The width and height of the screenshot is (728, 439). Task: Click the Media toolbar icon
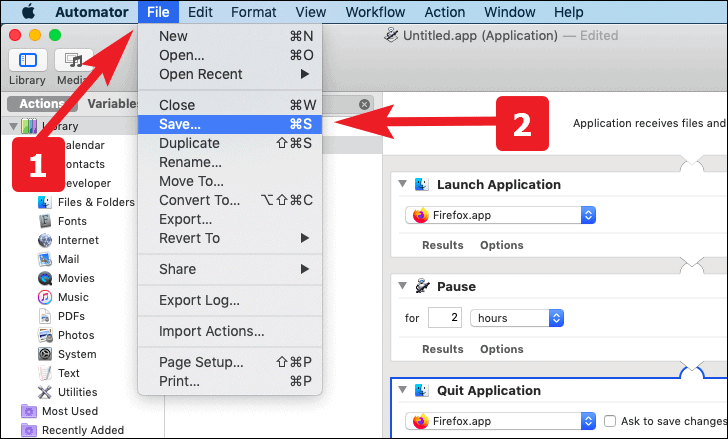(x=73, y=60)
